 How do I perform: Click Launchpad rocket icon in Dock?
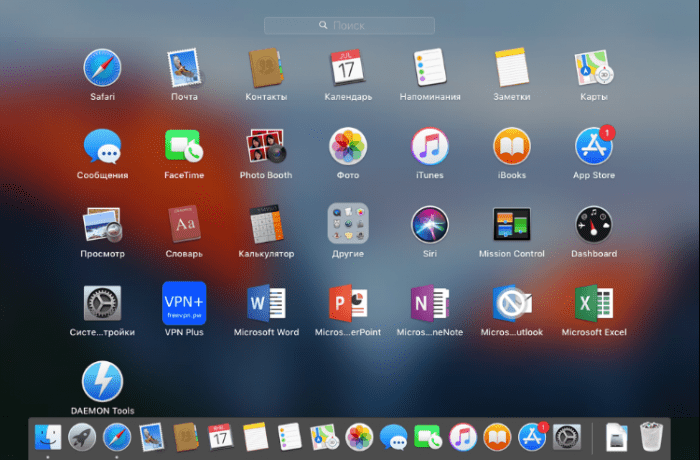82,437
